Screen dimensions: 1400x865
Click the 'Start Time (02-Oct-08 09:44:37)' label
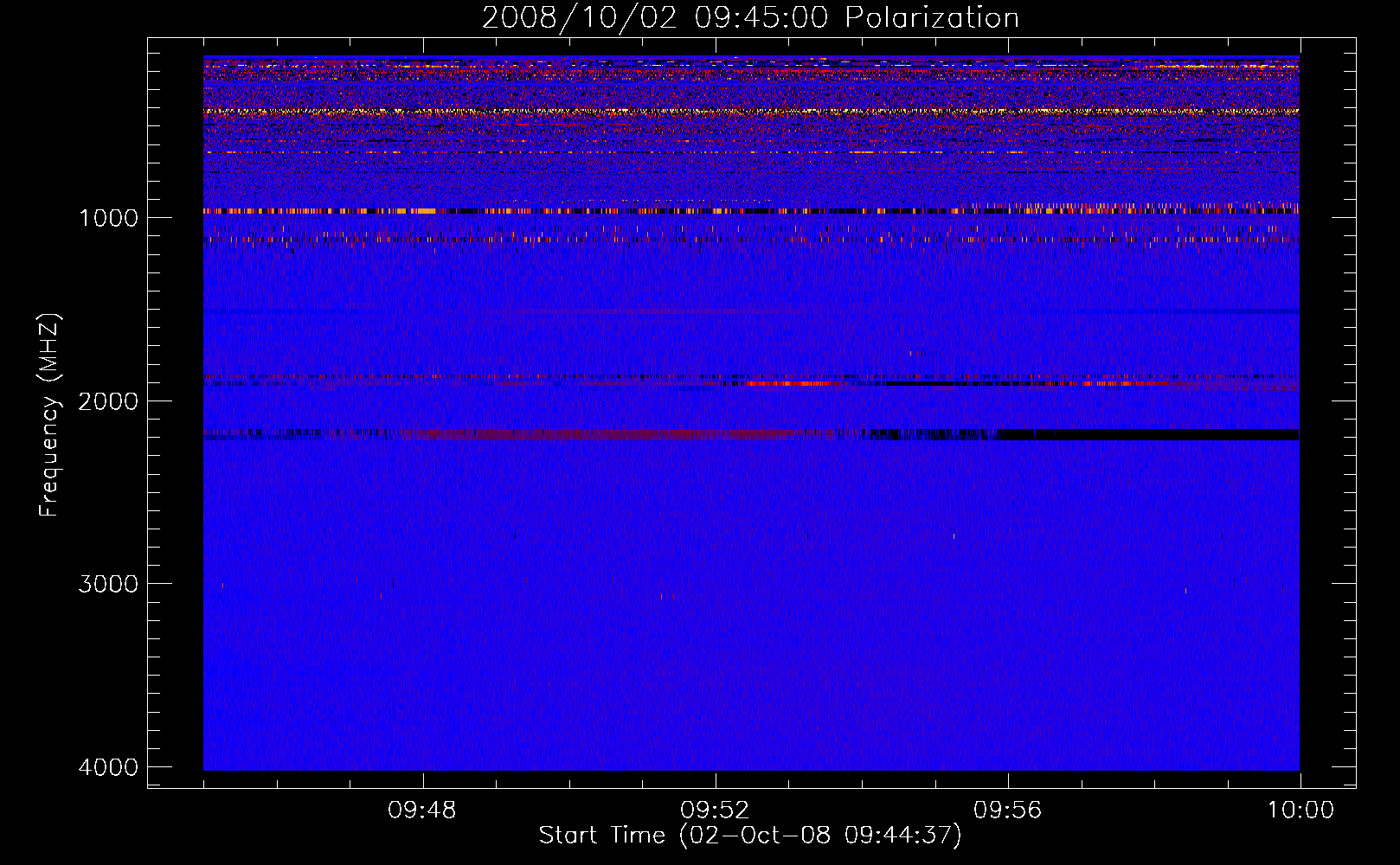750,836
